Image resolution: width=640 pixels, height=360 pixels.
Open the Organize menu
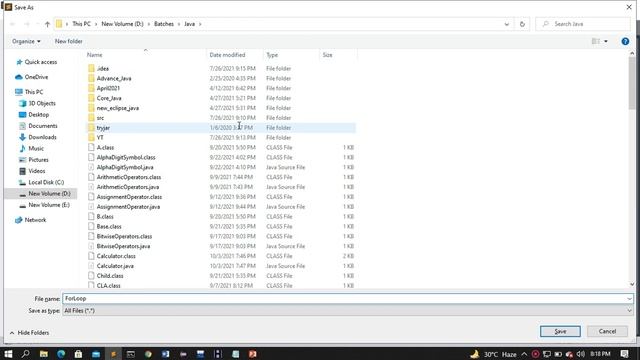26,41
